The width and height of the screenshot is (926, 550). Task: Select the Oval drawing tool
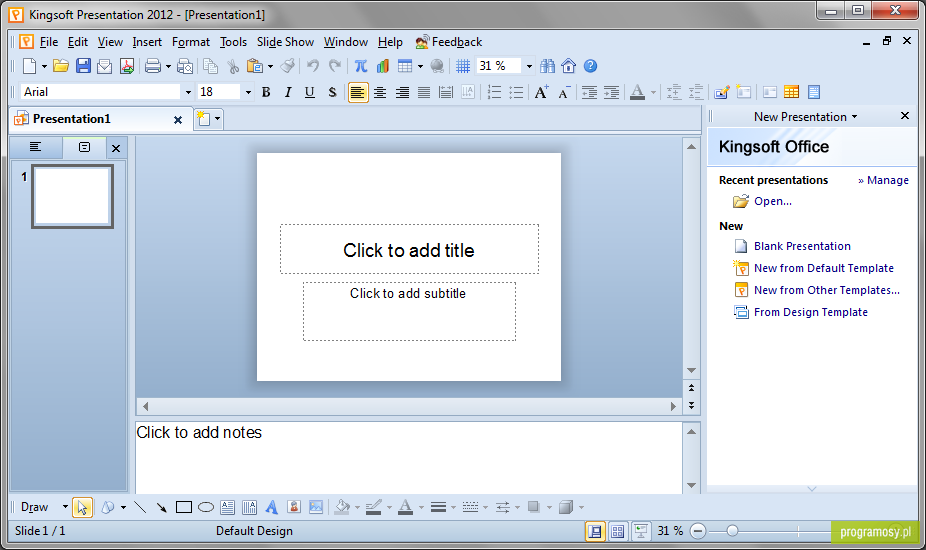pyautogui.click(x=206, y=507)
